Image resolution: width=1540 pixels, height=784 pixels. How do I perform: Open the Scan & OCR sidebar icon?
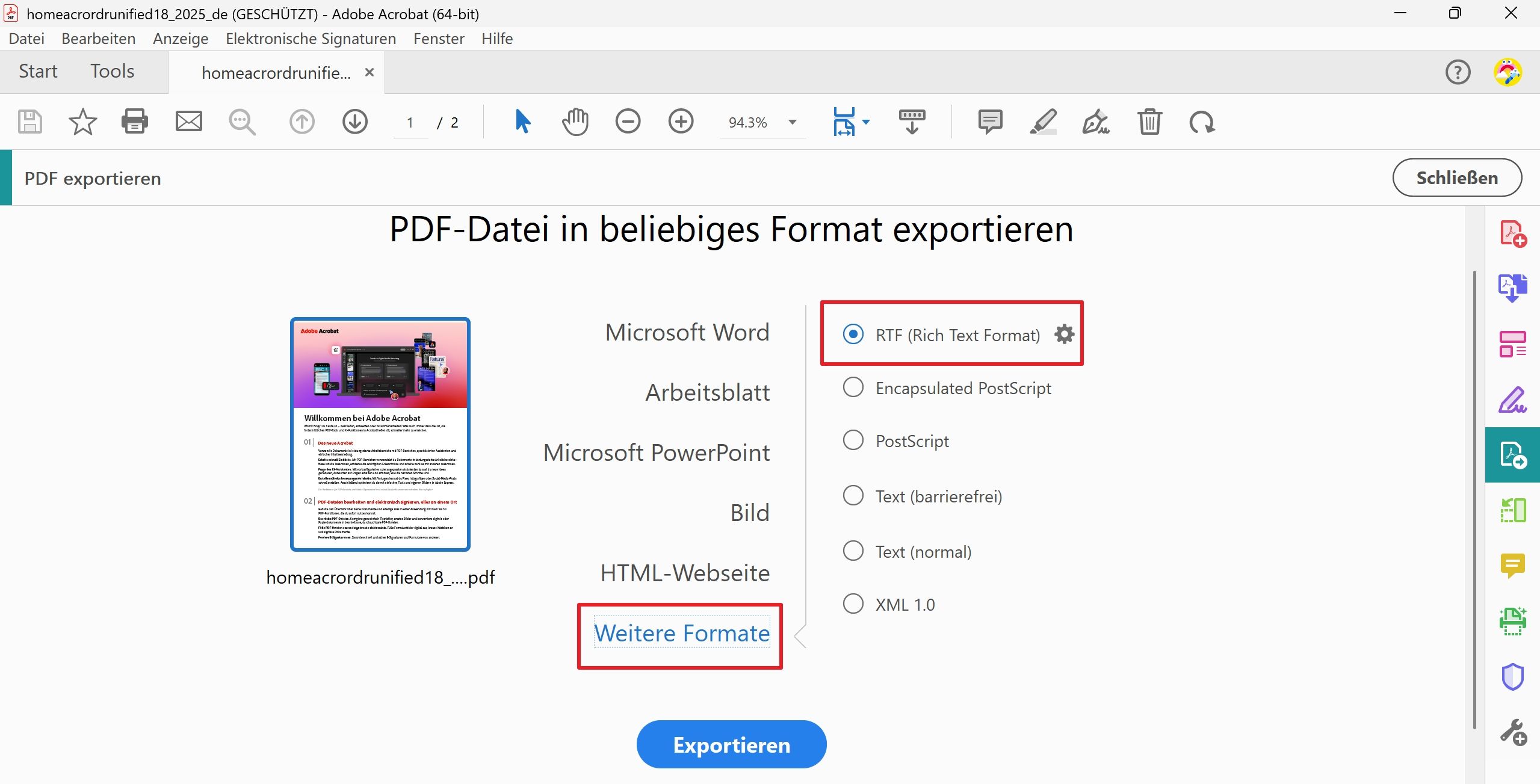[1512, 621]
